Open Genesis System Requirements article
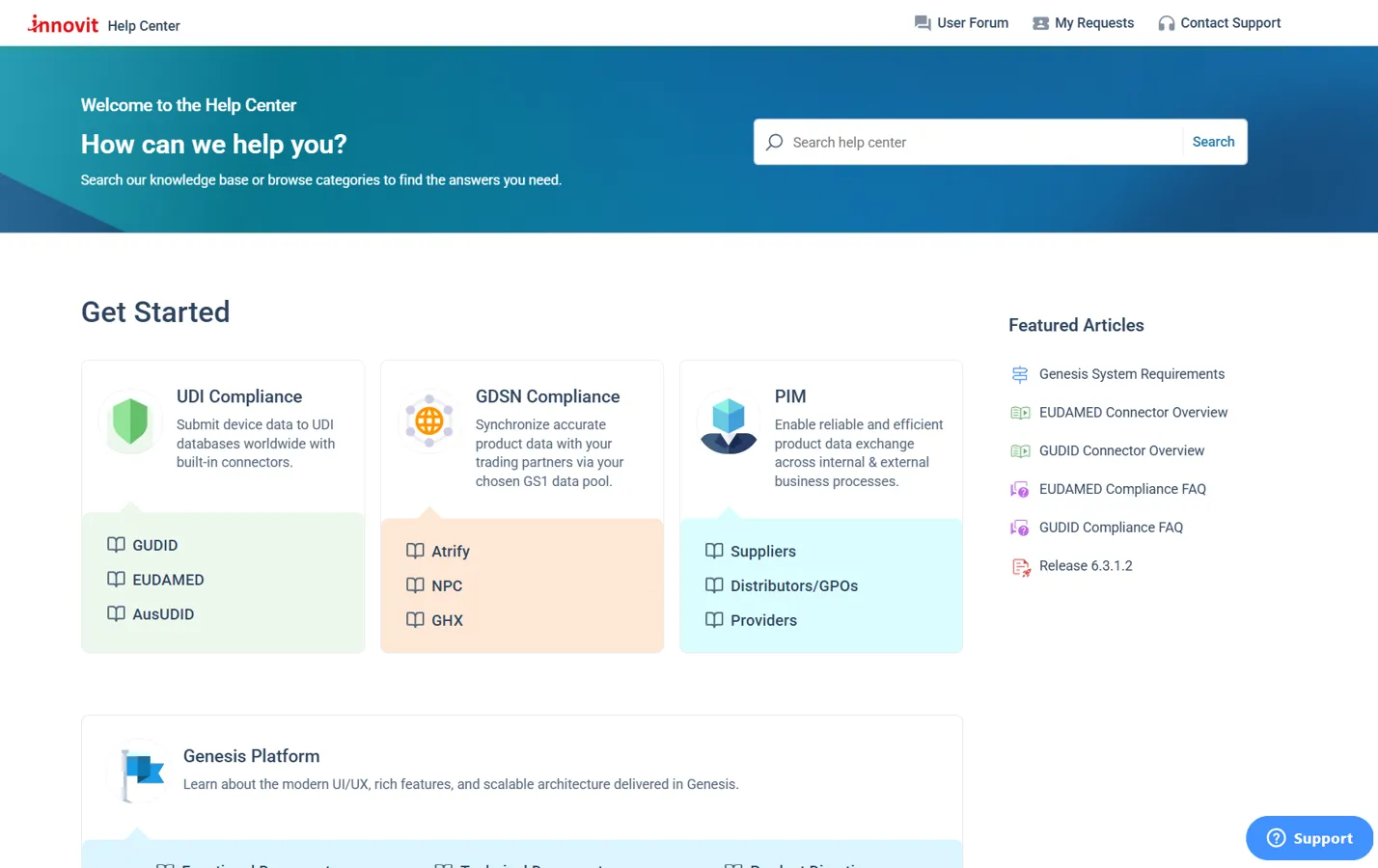The width and height of the screenshot is (1378, 868). [x=1131, y=374]
